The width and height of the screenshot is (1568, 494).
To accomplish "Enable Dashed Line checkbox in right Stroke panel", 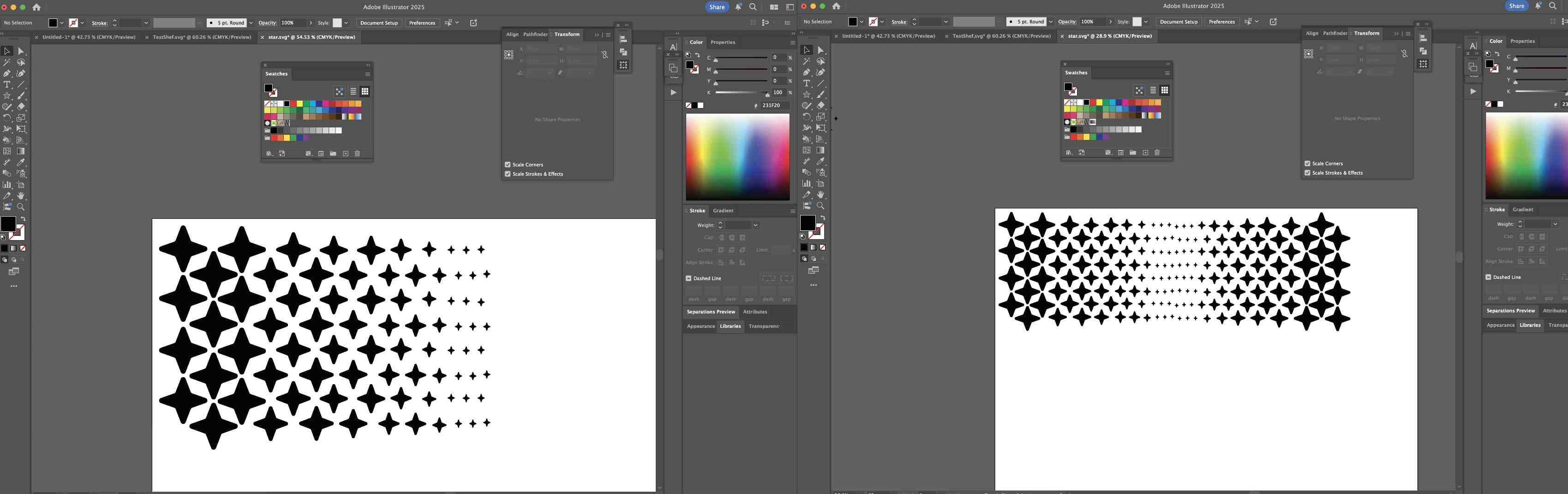I will tap(1488, 277).
